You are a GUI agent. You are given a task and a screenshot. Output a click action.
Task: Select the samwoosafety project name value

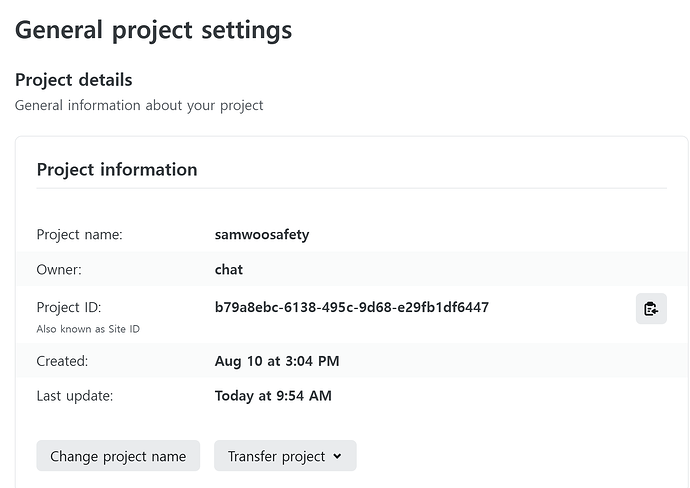pos(262,235)
